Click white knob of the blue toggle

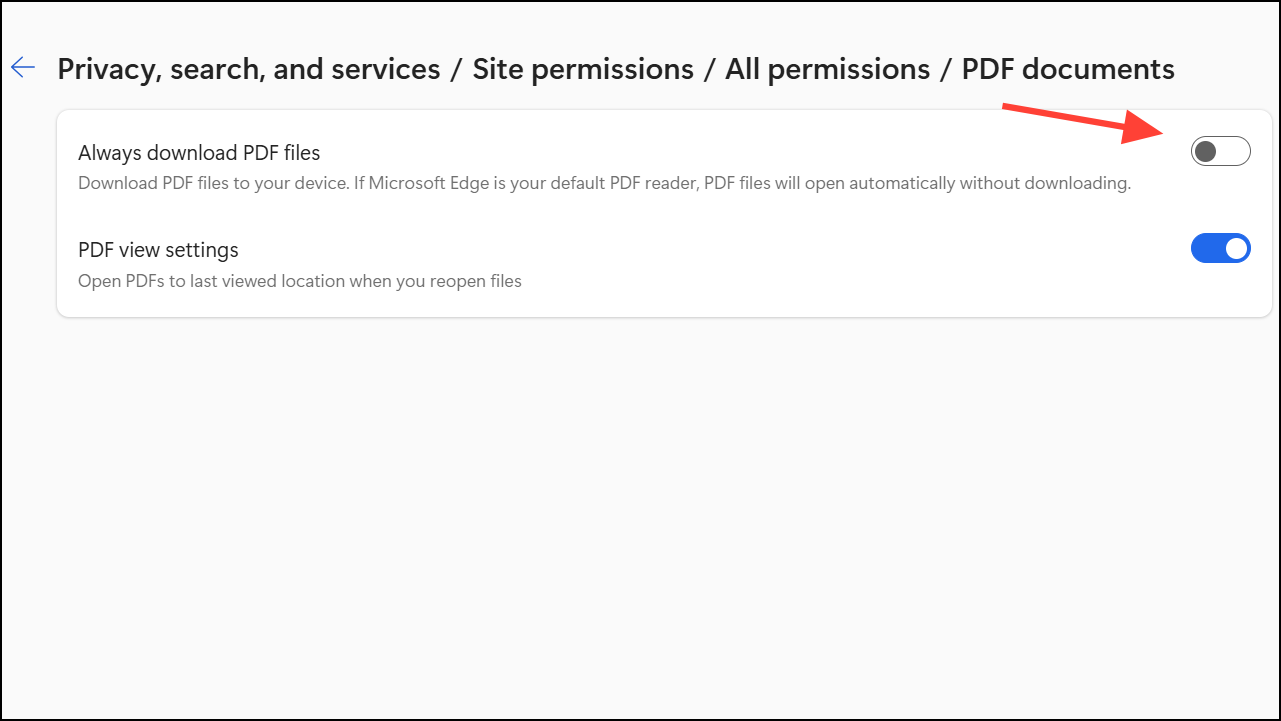click(x=1236, y=249)
